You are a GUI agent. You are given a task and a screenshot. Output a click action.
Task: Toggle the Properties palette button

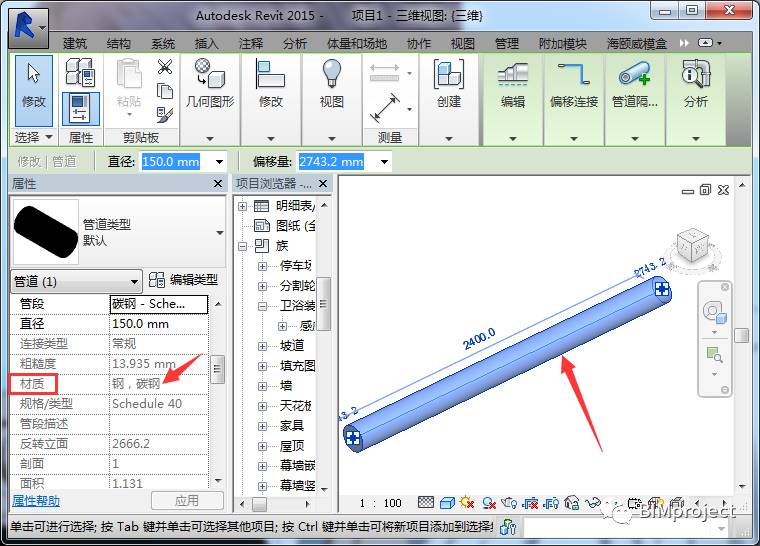[x=80, y=108]
